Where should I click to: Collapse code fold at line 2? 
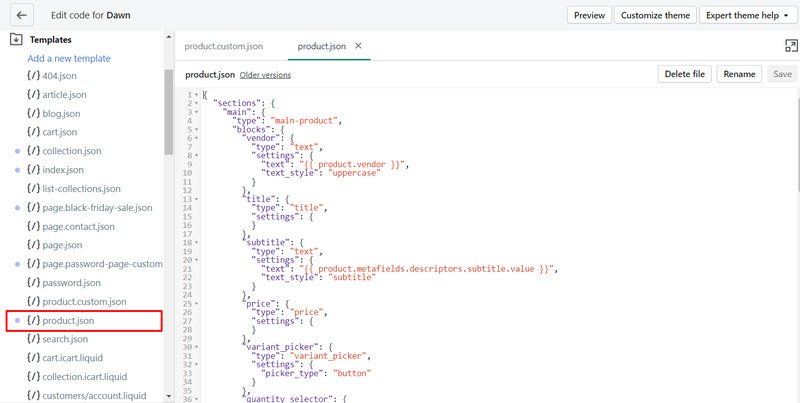coord(197,104)
